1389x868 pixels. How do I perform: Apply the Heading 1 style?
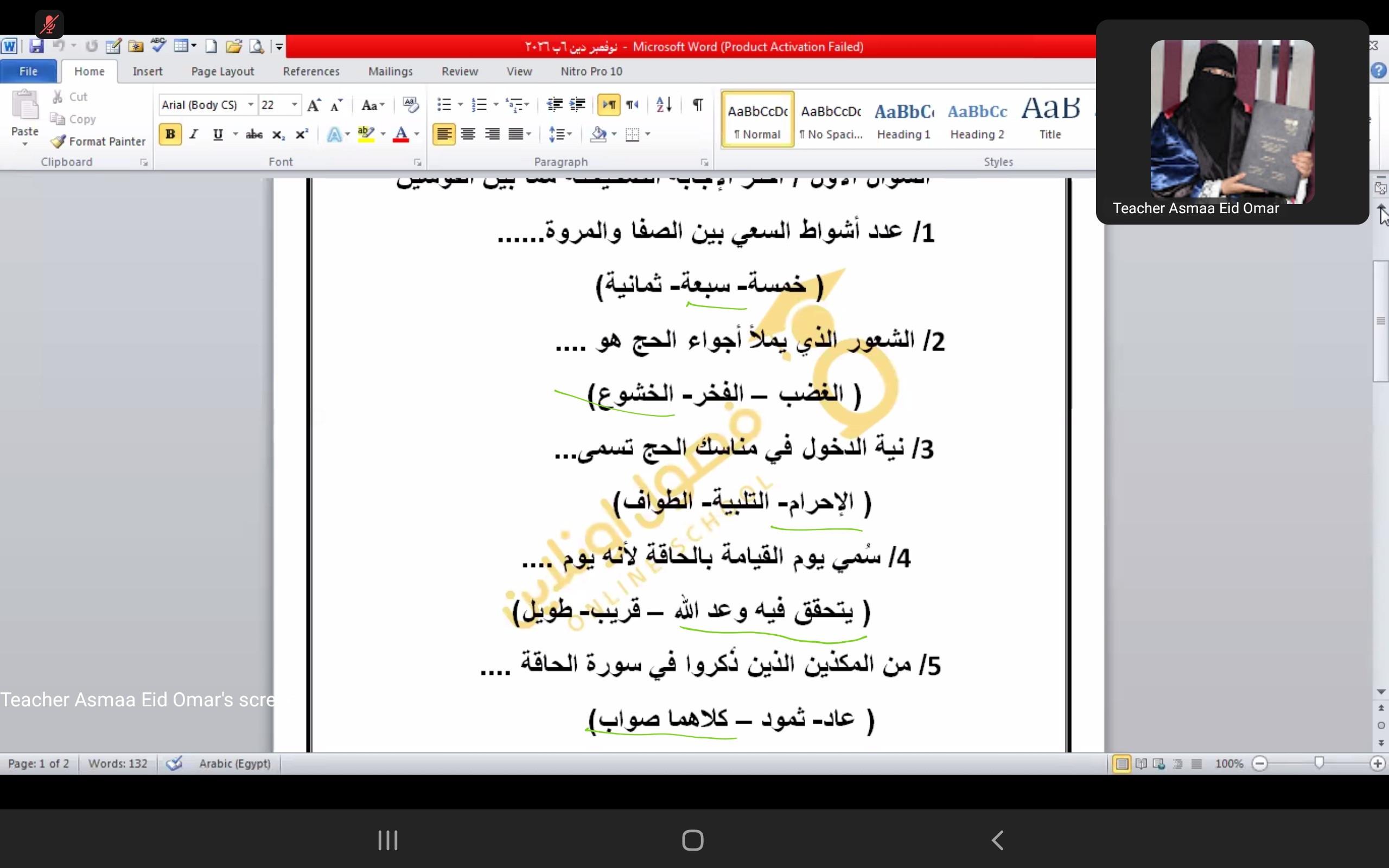pyautogui.click(x=903, y=119)
